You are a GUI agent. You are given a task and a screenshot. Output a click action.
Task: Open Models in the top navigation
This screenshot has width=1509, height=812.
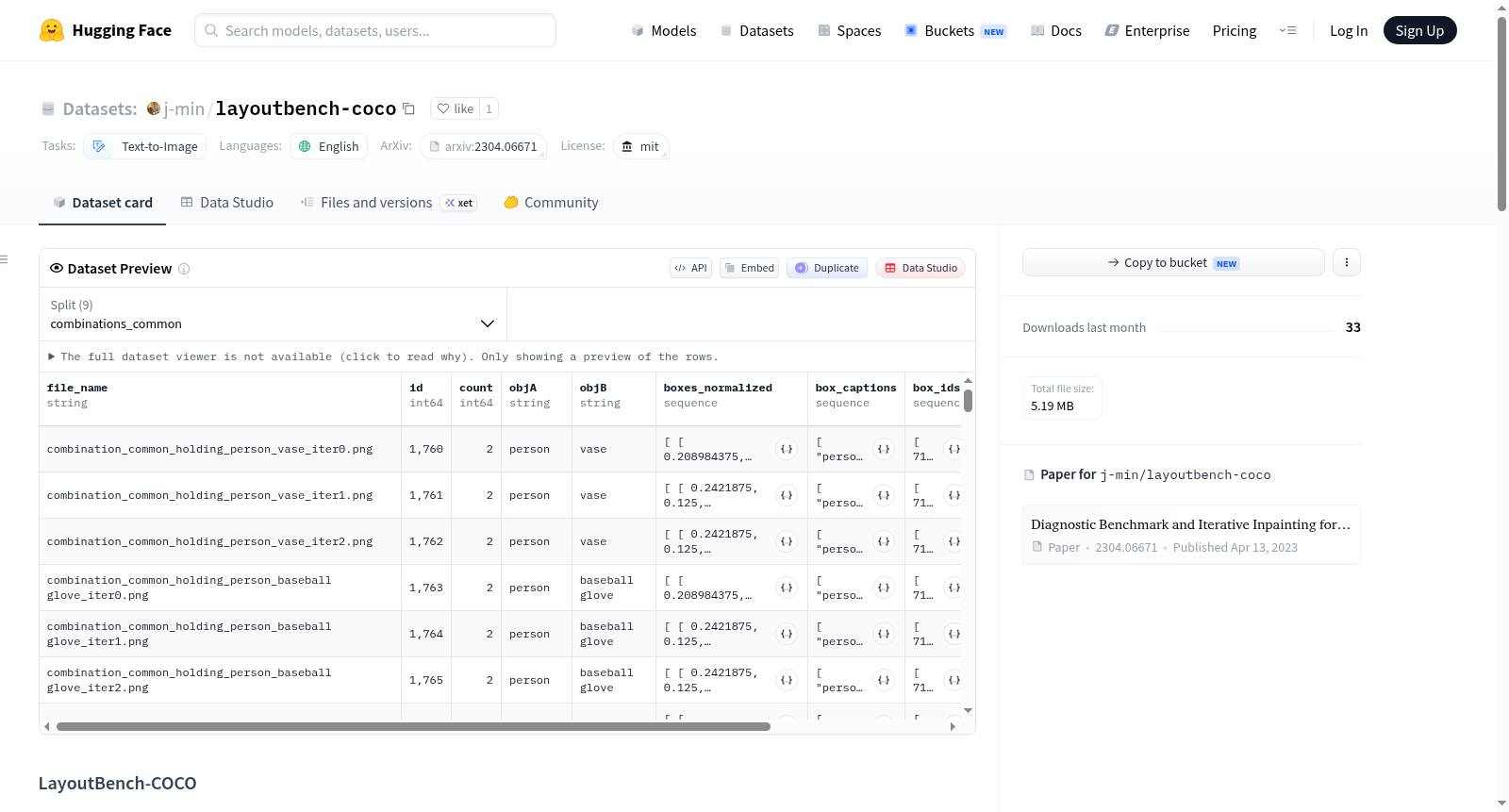click(664, 30)
